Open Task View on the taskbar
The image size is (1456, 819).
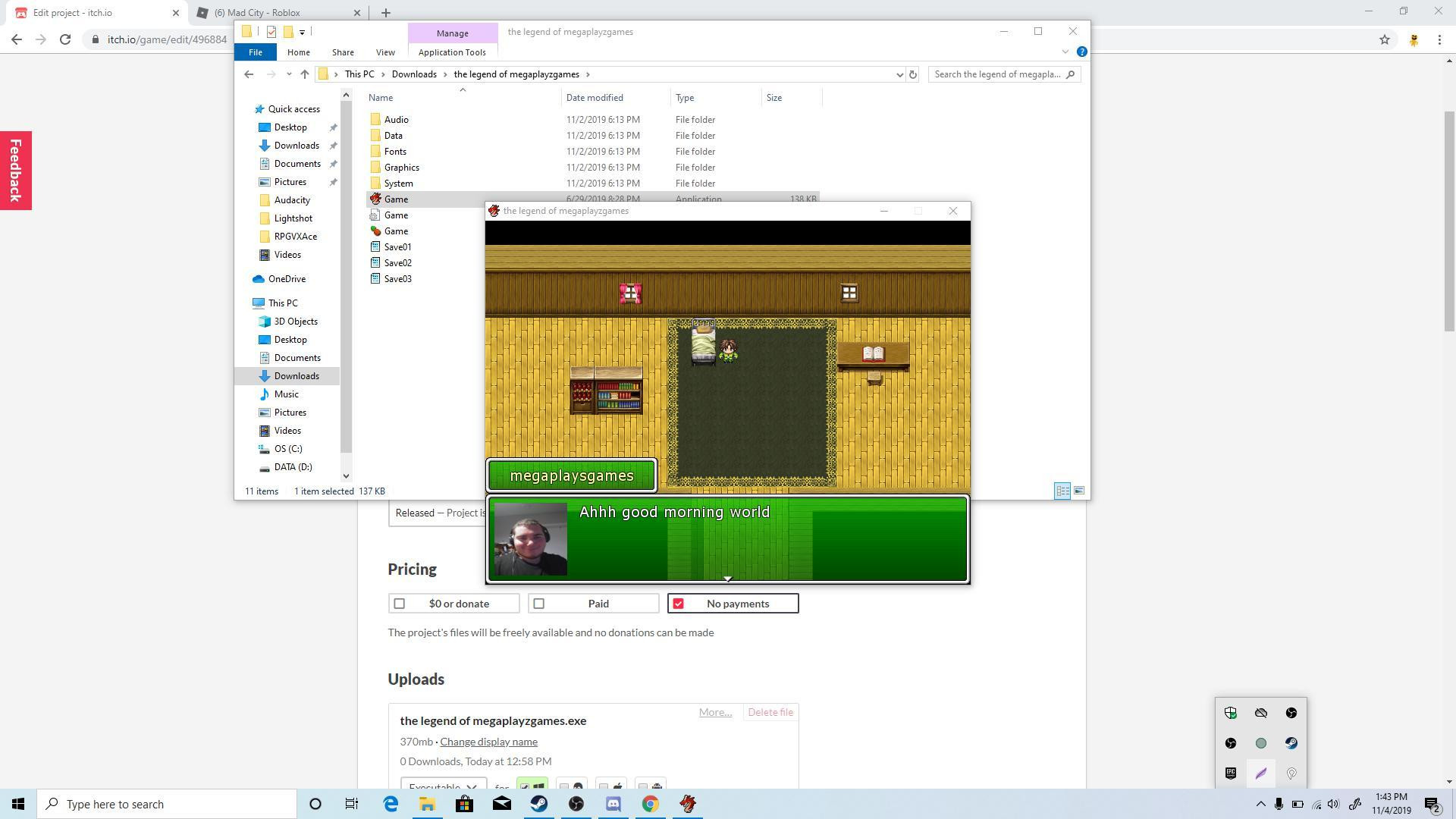tap(352, 804)
